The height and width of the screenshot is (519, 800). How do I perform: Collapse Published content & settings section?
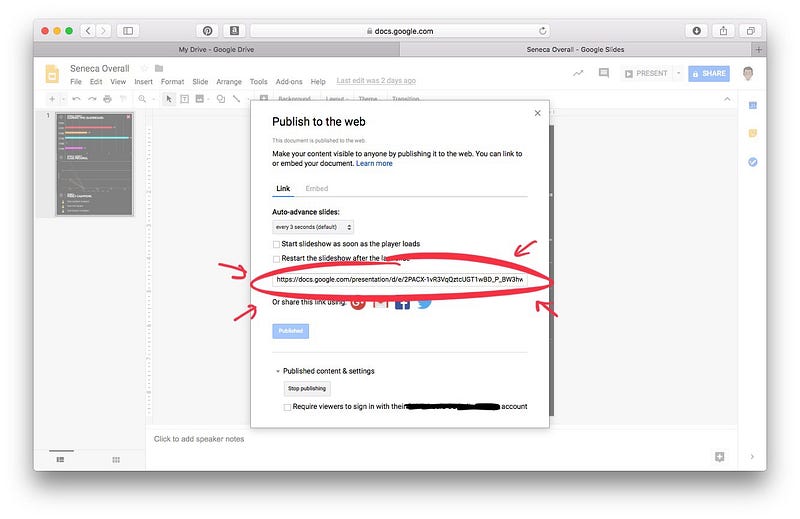pyautogui.click(x=278, y=372)
